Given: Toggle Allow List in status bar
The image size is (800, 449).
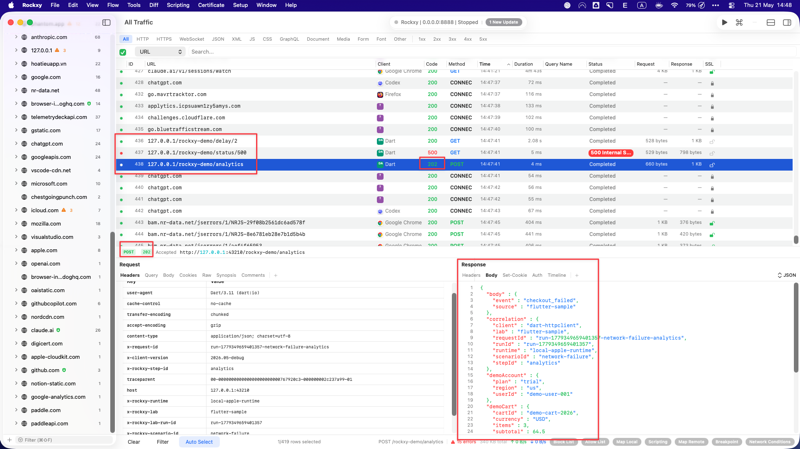Looking at the screenshot, I should point(595,442).
